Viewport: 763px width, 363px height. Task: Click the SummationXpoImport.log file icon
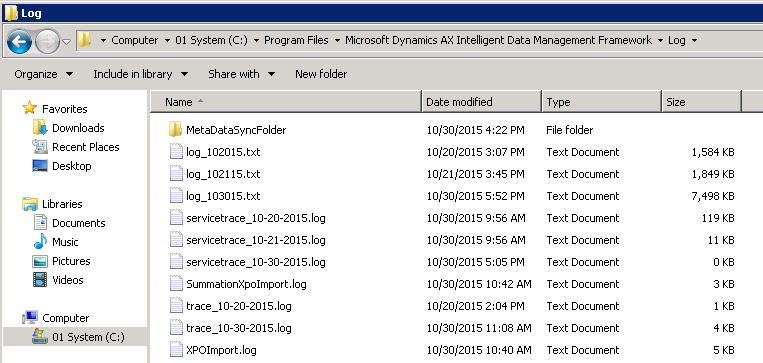pyautogui.click(x=176, y=284)
